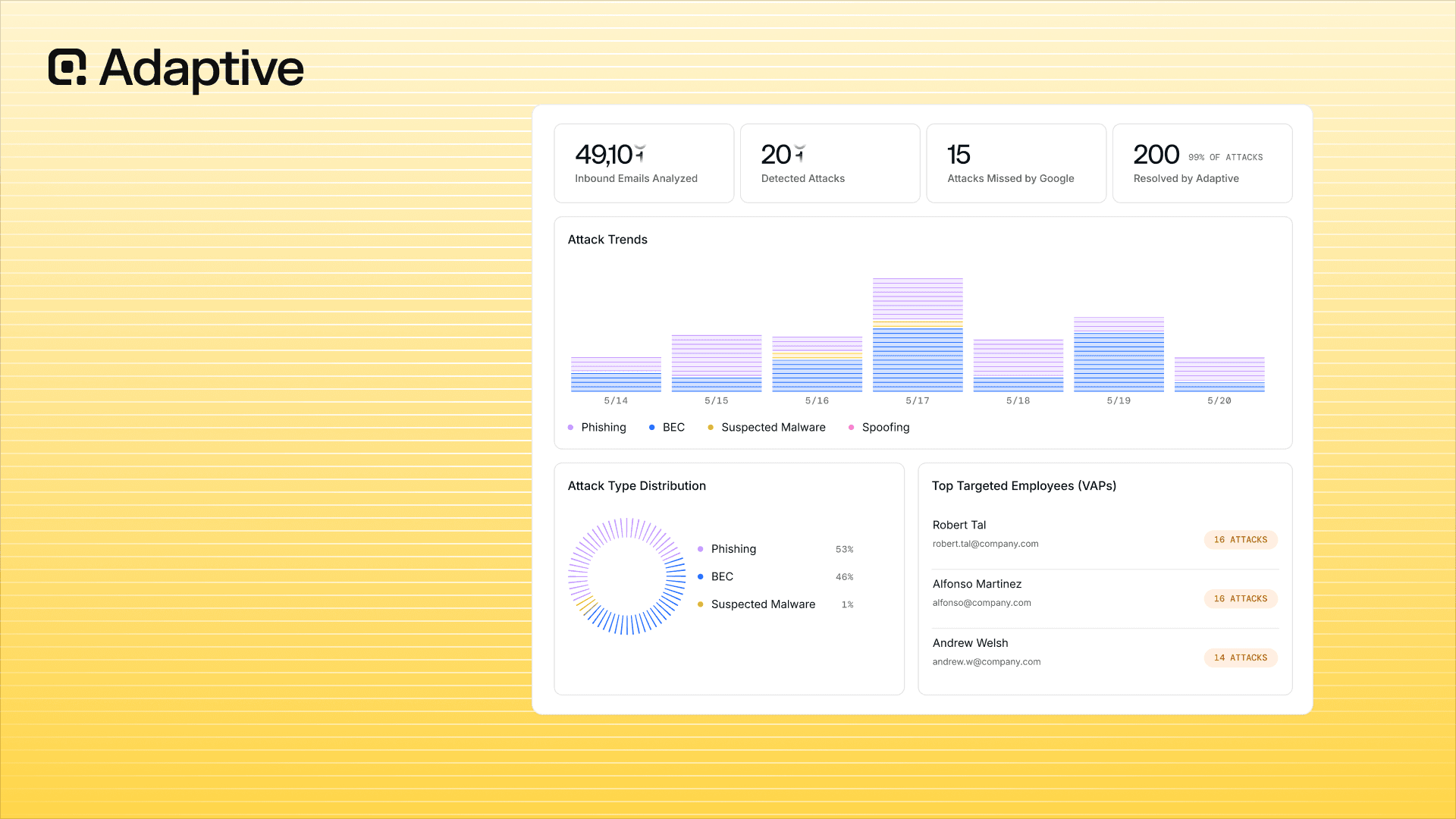Click the 99% OF ATTACKS label
The width and height of the screenshot is (1456, 819).
point(1225,157)
